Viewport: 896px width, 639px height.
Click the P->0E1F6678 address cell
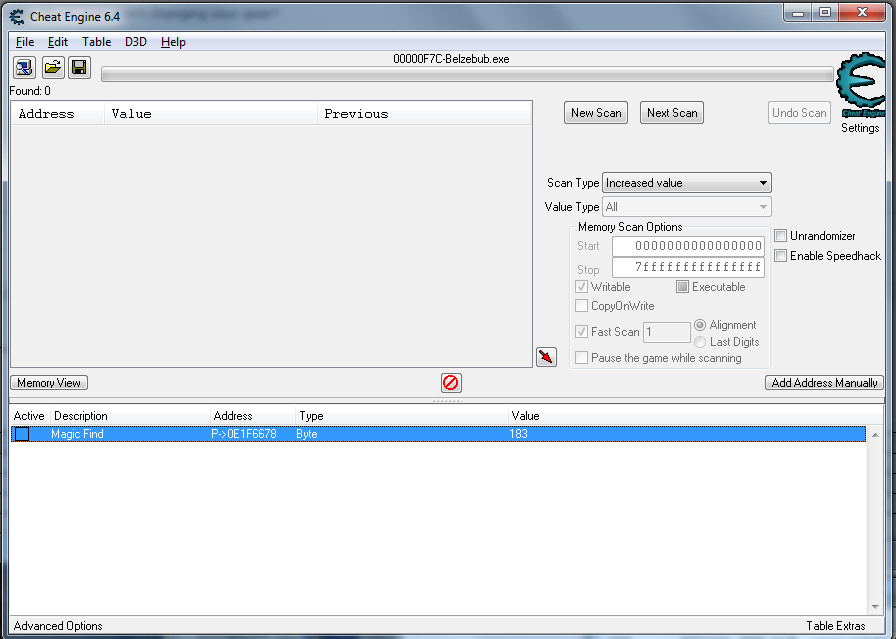point(244,434)
